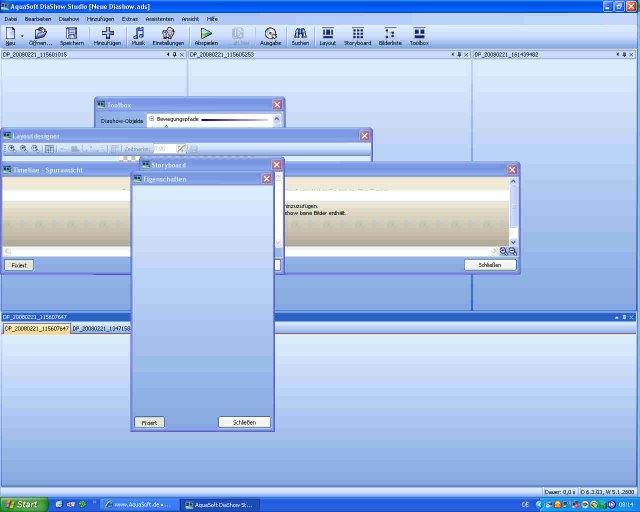Click the Neu (new slideshow) toolbar icon
The image size is (640, 512).
10,34
